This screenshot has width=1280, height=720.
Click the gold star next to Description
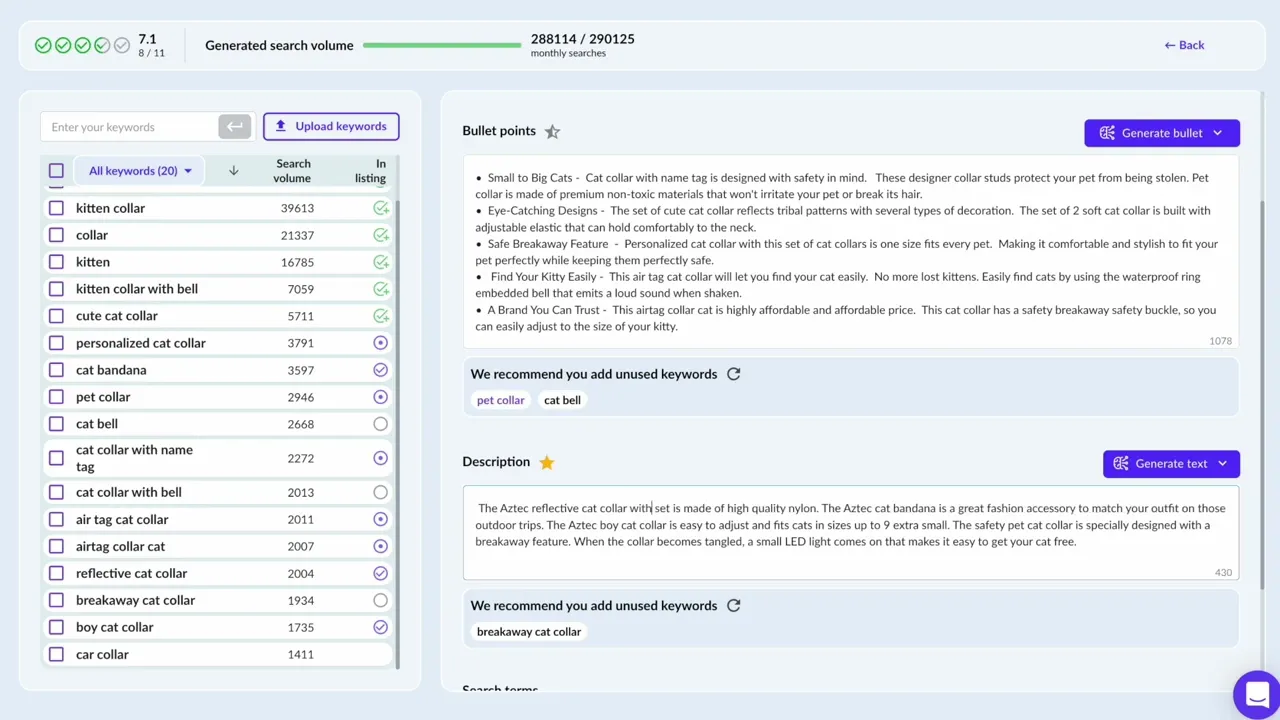coord(546,462)
